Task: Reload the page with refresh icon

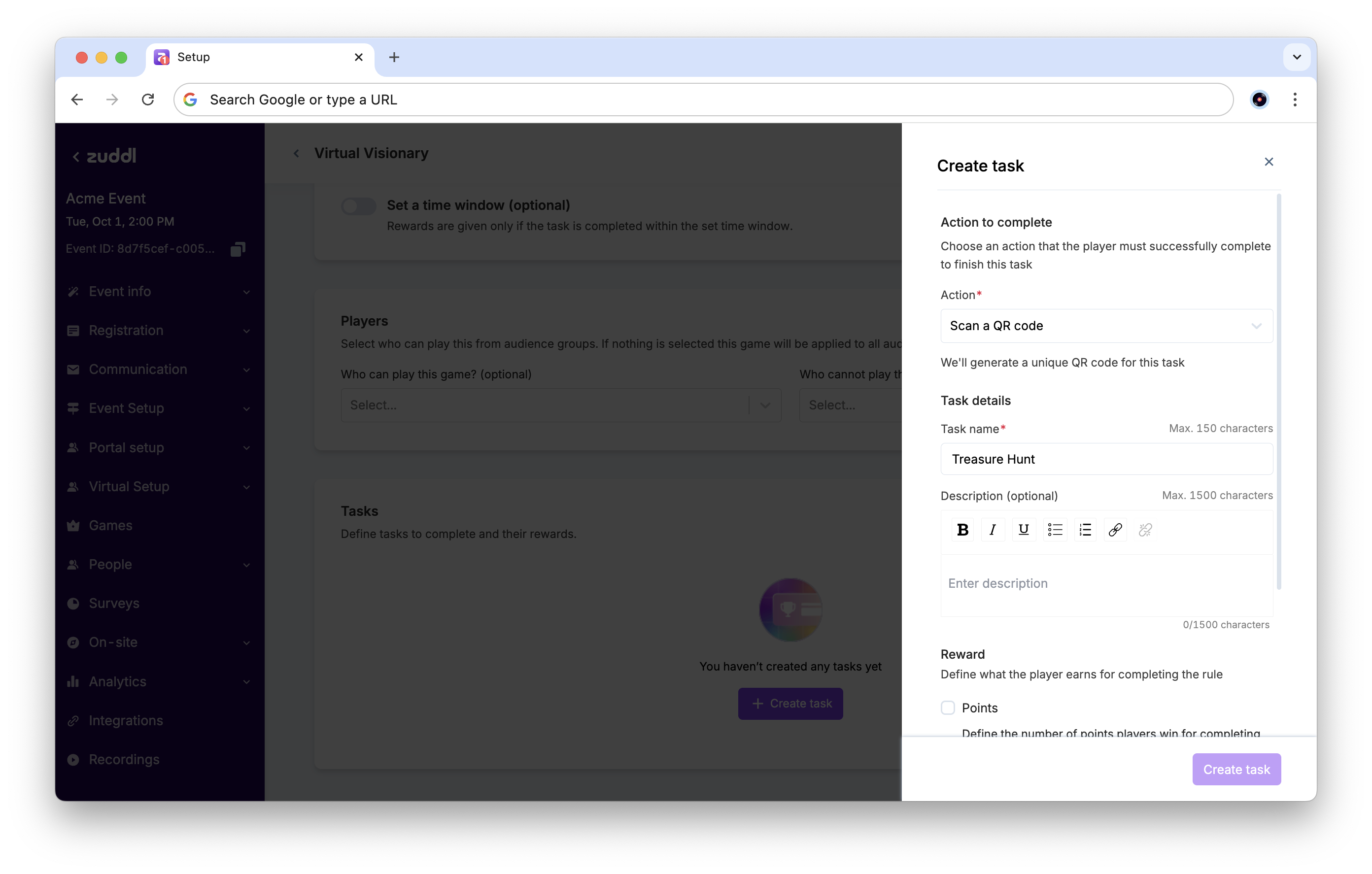Action: (147, 100)
